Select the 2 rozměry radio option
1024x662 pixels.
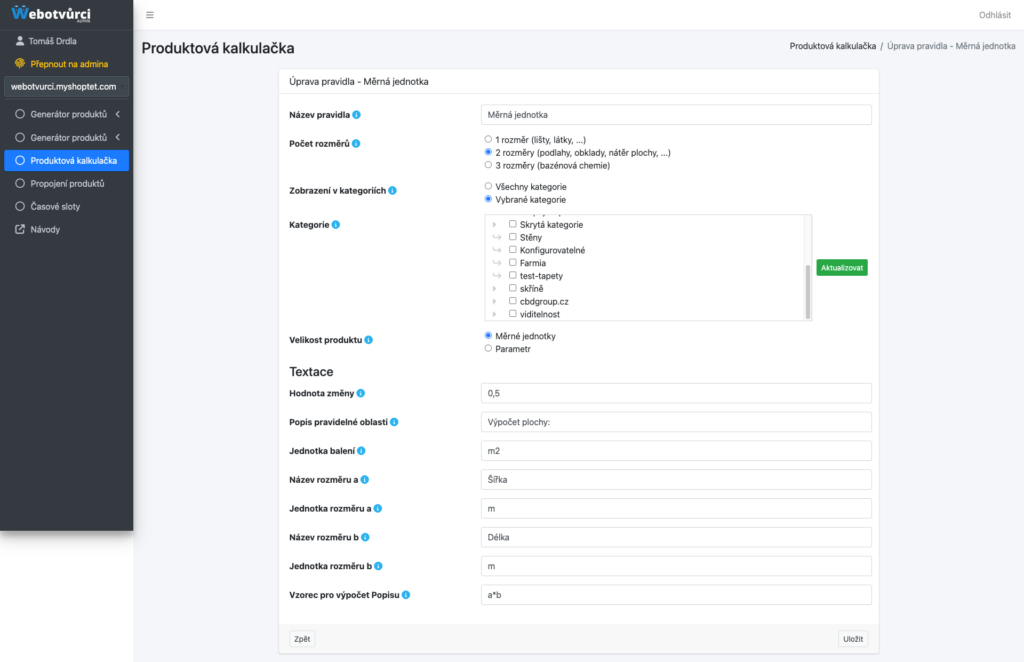click(x=488, y=152)
